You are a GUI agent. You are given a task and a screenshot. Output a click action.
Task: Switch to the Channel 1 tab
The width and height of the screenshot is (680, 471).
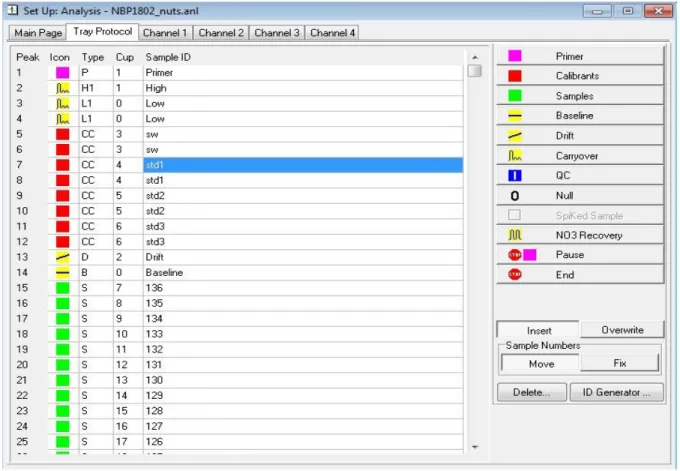coord(165,33)
